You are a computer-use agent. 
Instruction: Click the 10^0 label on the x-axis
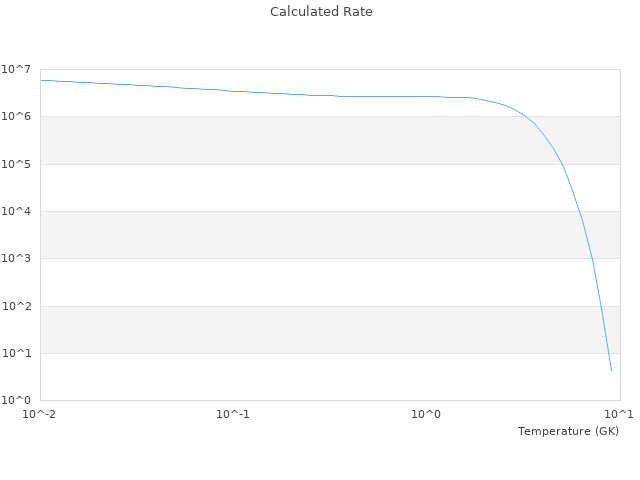pos(427,414)
